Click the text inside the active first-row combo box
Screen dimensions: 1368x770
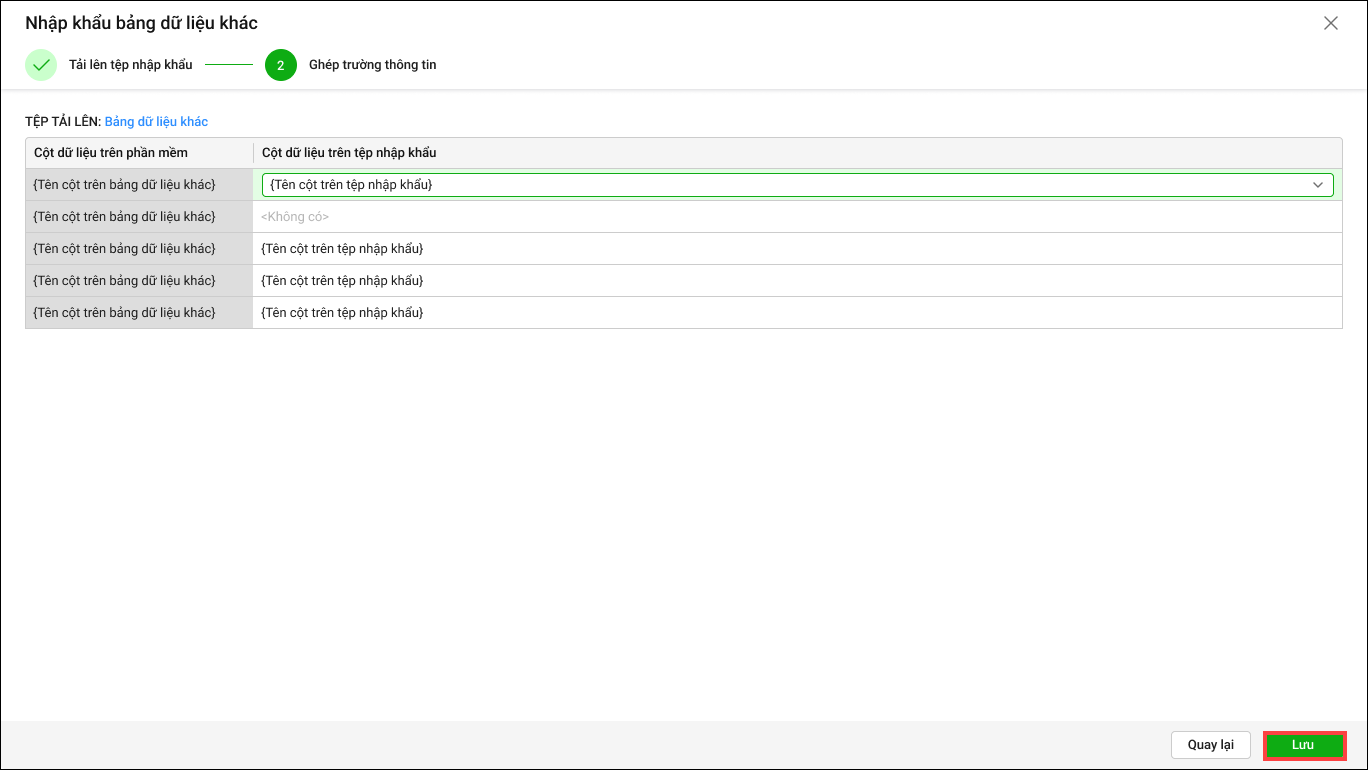(x=351, y=185)
